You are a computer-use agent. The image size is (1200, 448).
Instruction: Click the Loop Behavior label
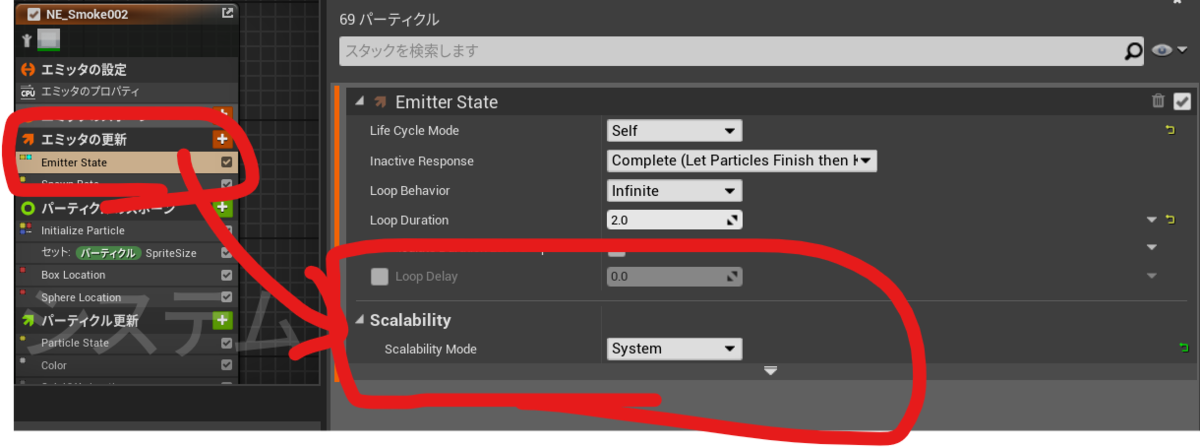(x=409, y=190)
